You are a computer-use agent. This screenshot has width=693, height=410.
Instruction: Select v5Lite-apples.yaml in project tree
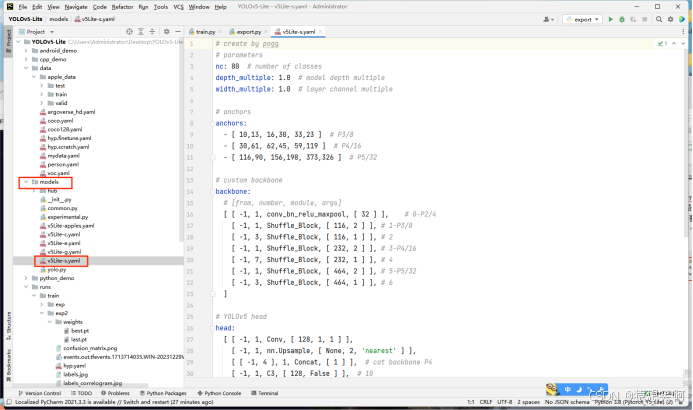pyautogui.click(x=71, y=226)
